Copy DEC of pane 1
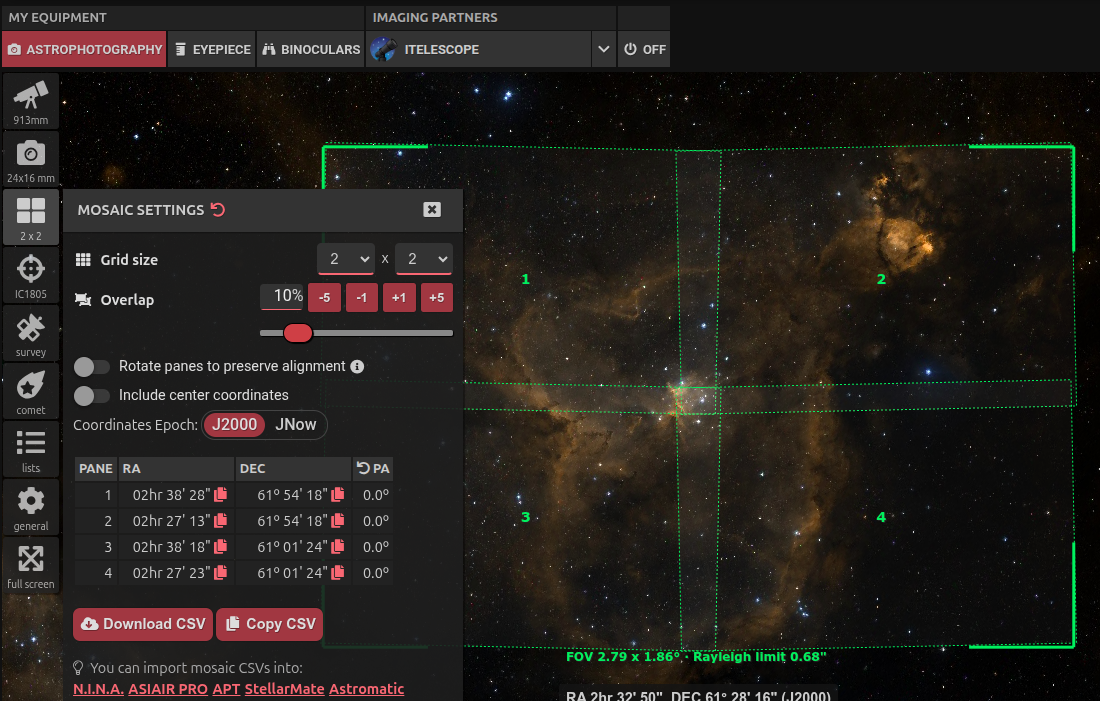 click(x=337, y=495)
